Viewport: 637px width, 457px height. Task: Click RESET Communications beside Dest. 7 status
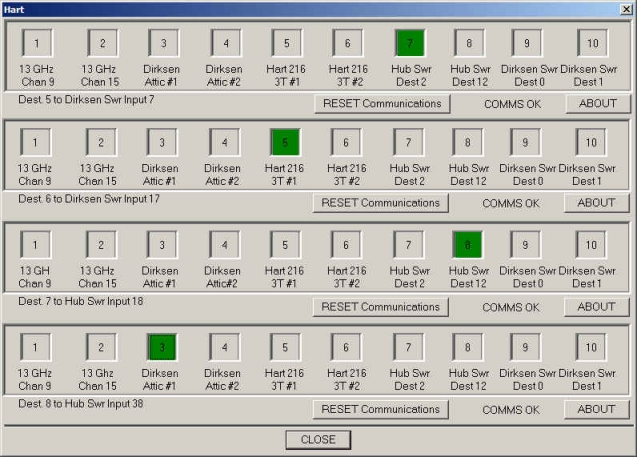[381, 307]
